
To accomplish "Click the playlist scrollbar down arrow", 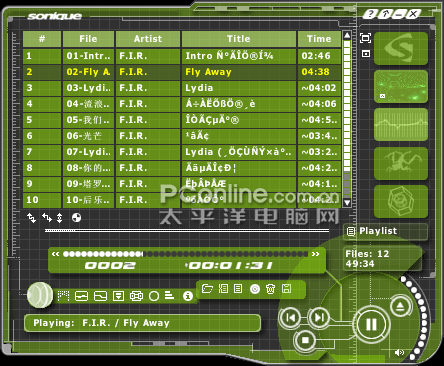I will [347, 202].
